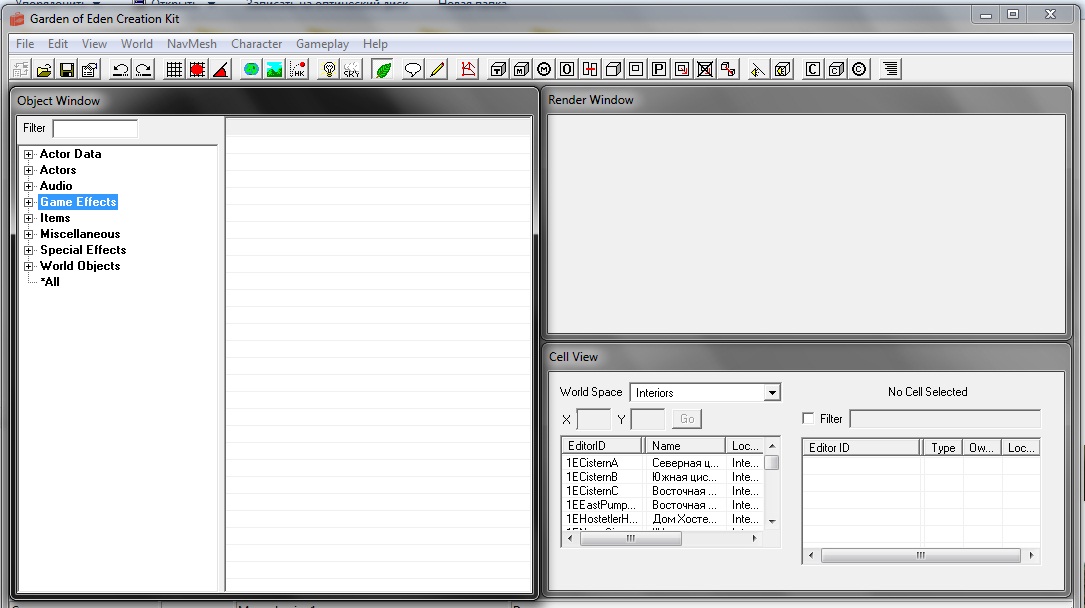This screenshot has width=1085, height=608.
Task: Open the Character menu
Action: [x=257, y=44]
